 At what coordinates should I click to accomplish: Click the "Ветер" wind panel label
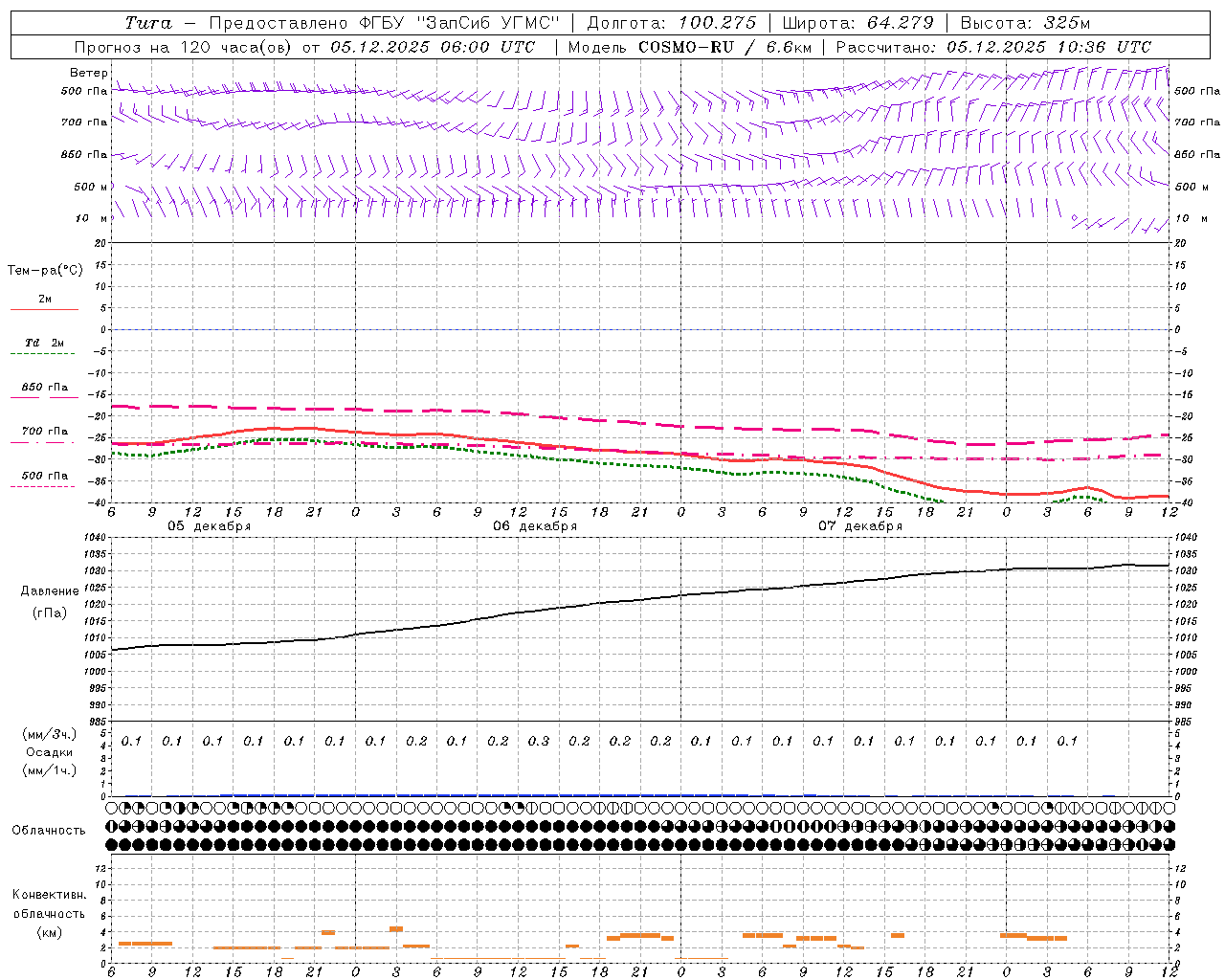pyautogui.click(x=88, y=73)
